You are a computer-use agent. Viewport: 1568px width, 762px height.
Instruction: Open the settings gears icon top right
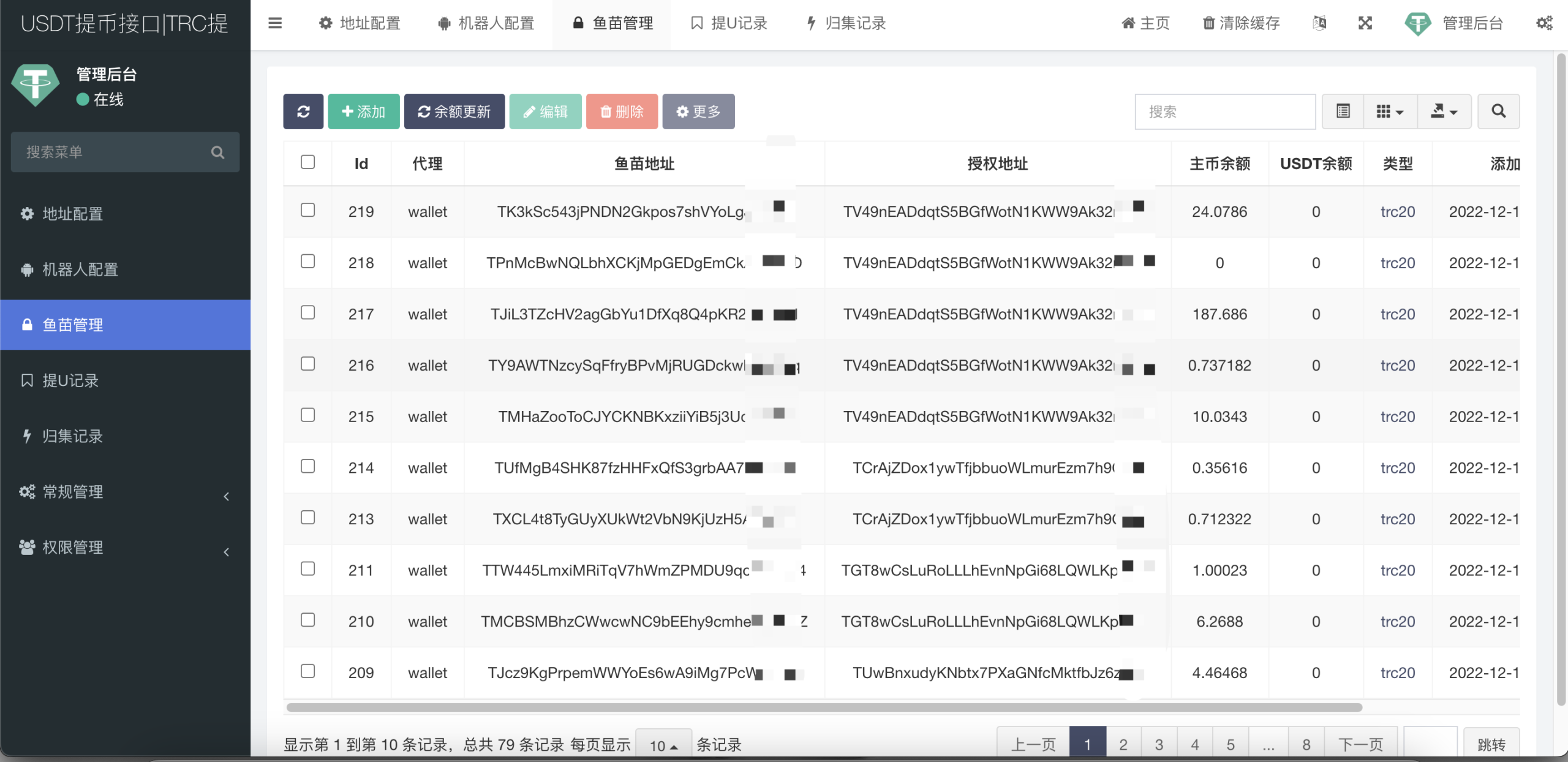click(1544, 23)
